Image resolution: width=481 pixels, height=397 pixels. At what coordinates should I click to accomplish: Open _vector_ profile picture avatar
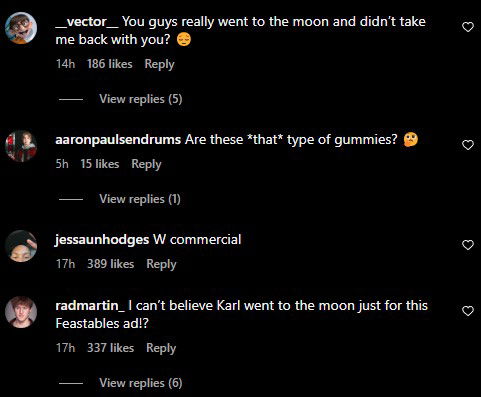tap(21, 28)
